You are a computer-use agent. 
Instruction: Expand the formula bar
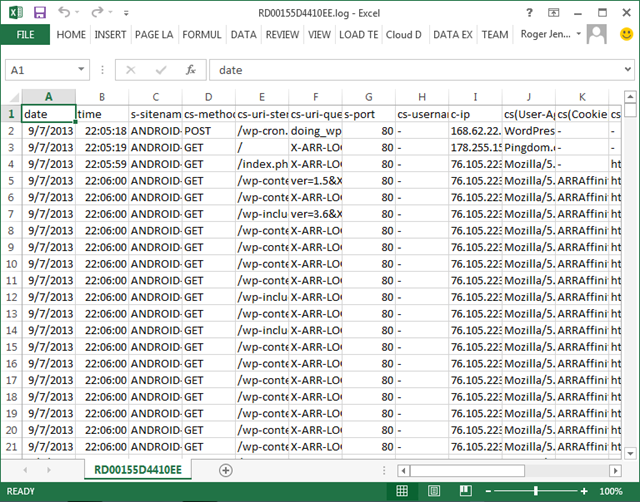(x=628, y=69)
